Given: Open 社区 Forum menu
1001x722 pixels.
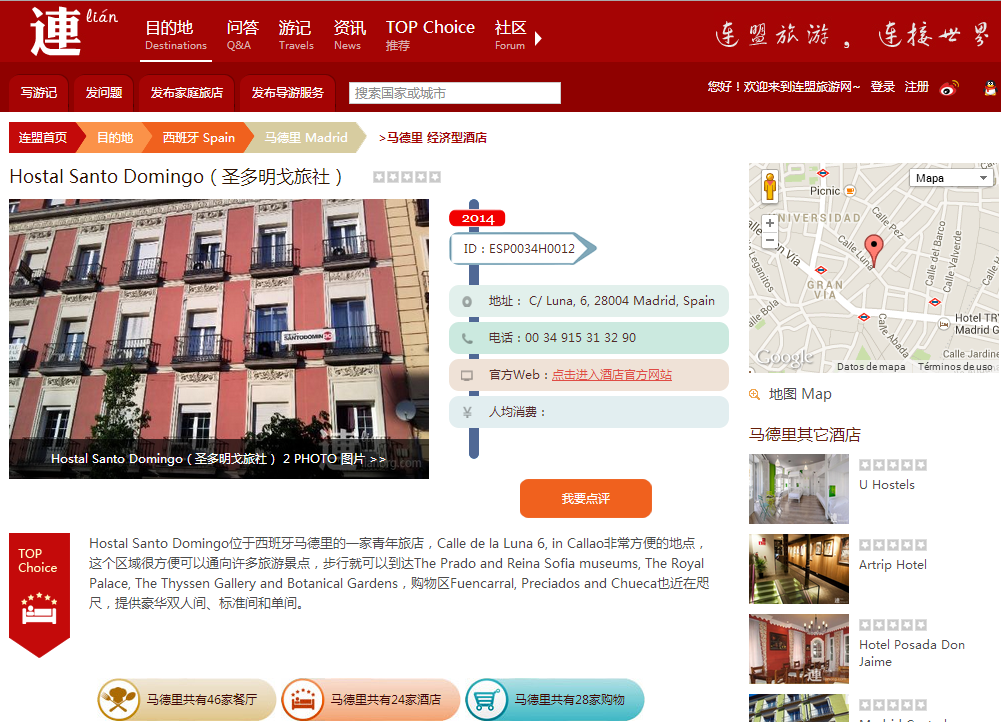Looking at the screenshot, I should coord(510,35).
